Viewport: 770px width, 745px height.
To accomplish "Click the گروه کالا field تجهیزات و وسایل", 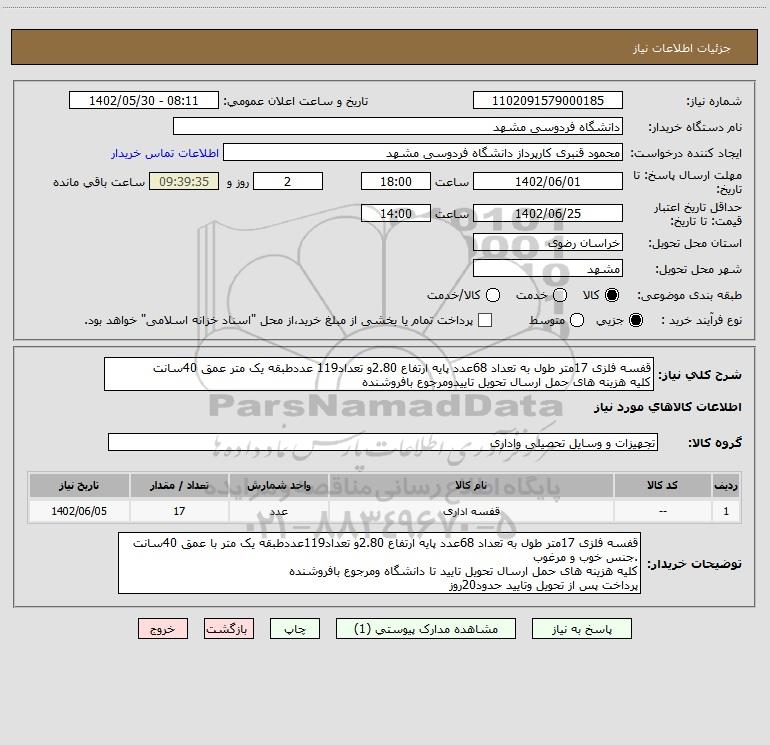I will 383,442.
